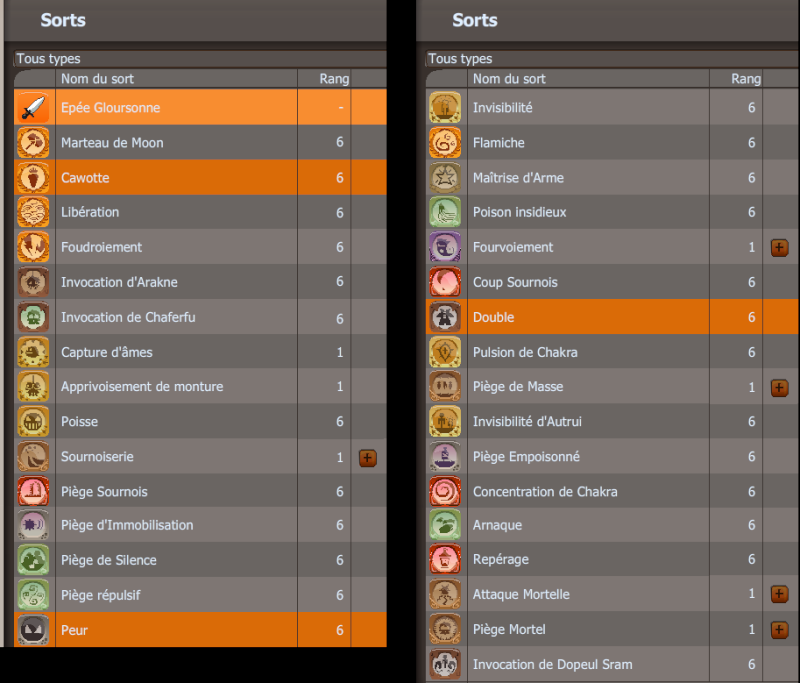Select the Flamiche spell icon

(x=445, y=142)
